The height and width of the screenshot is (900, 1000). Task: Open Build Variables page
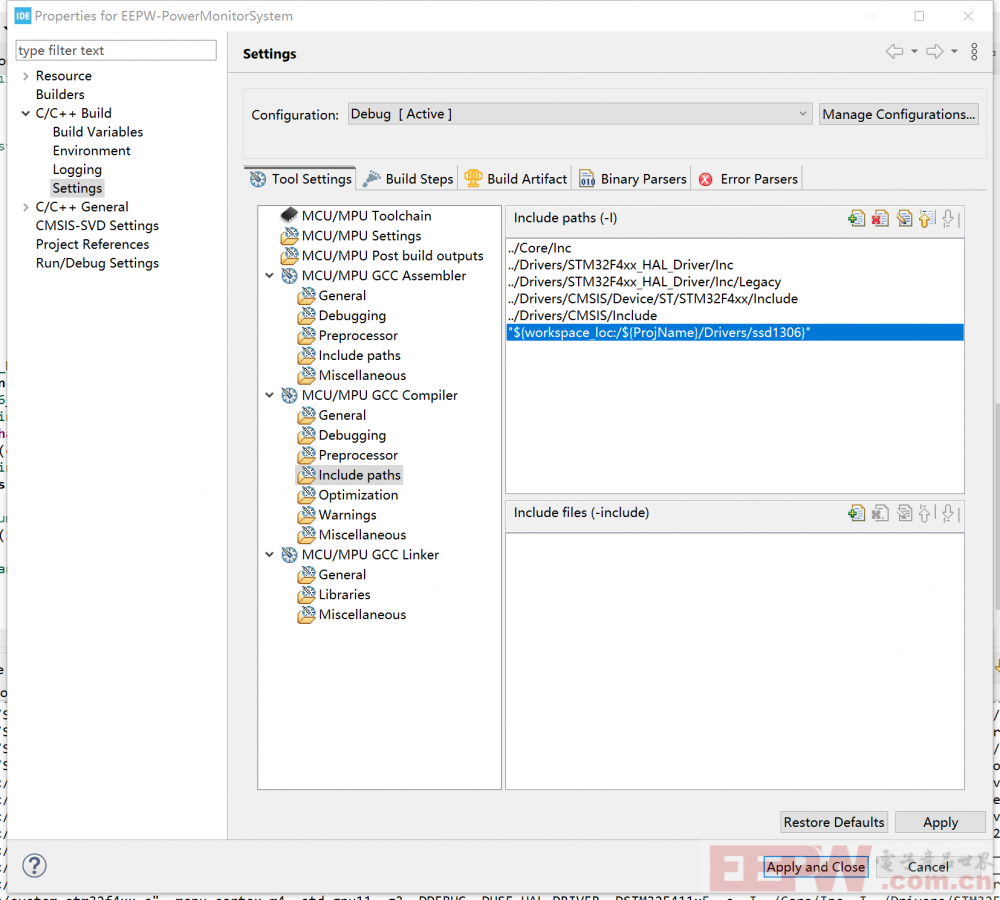98,132
